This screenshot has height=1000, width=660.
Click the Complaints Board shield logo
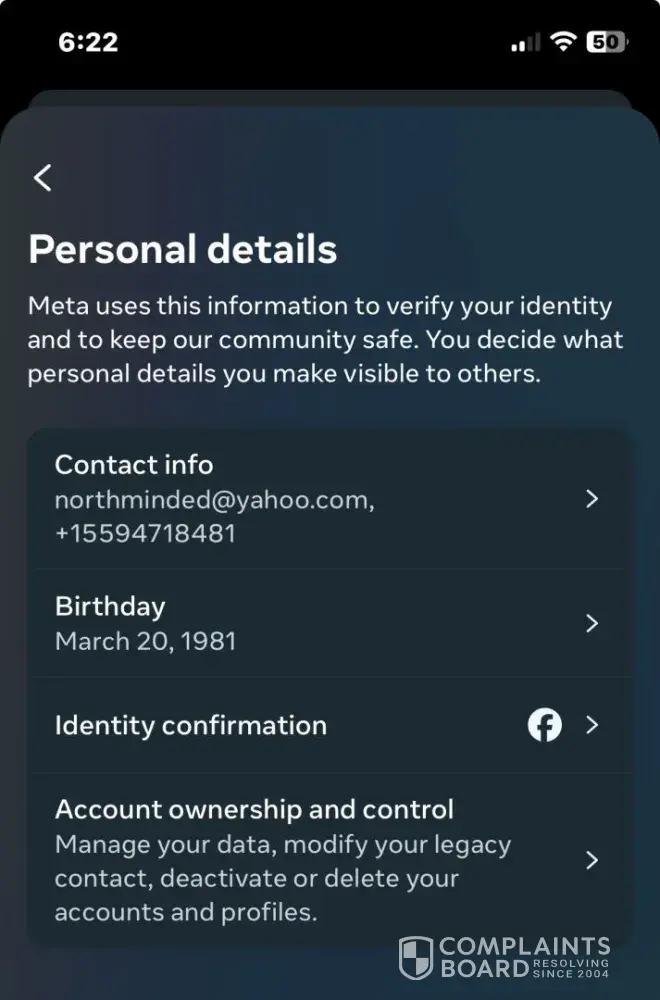[x=416, y=957]
